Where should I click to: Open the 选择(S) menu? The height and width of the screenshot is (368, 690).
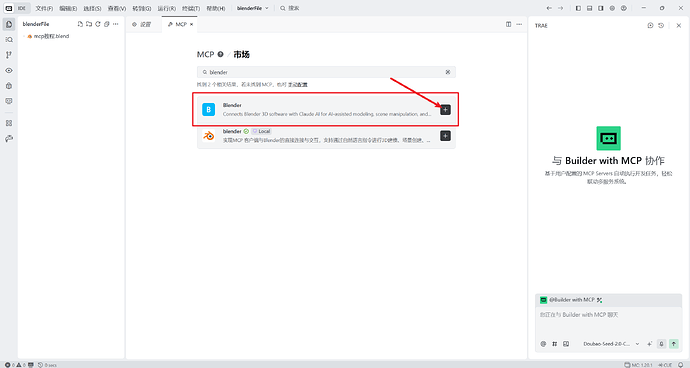click(92, 8)
